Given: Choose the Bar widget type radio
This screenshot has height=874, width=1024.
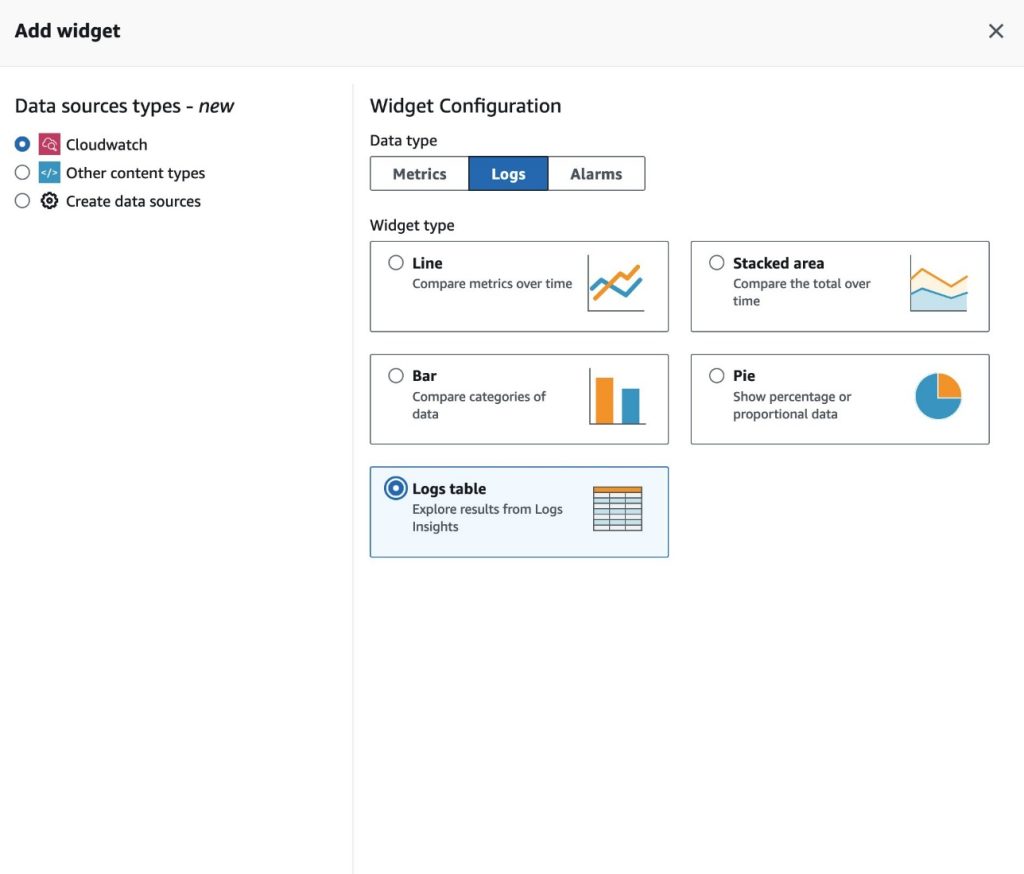Looking at the screenshot, I should (x=396, y=376).
